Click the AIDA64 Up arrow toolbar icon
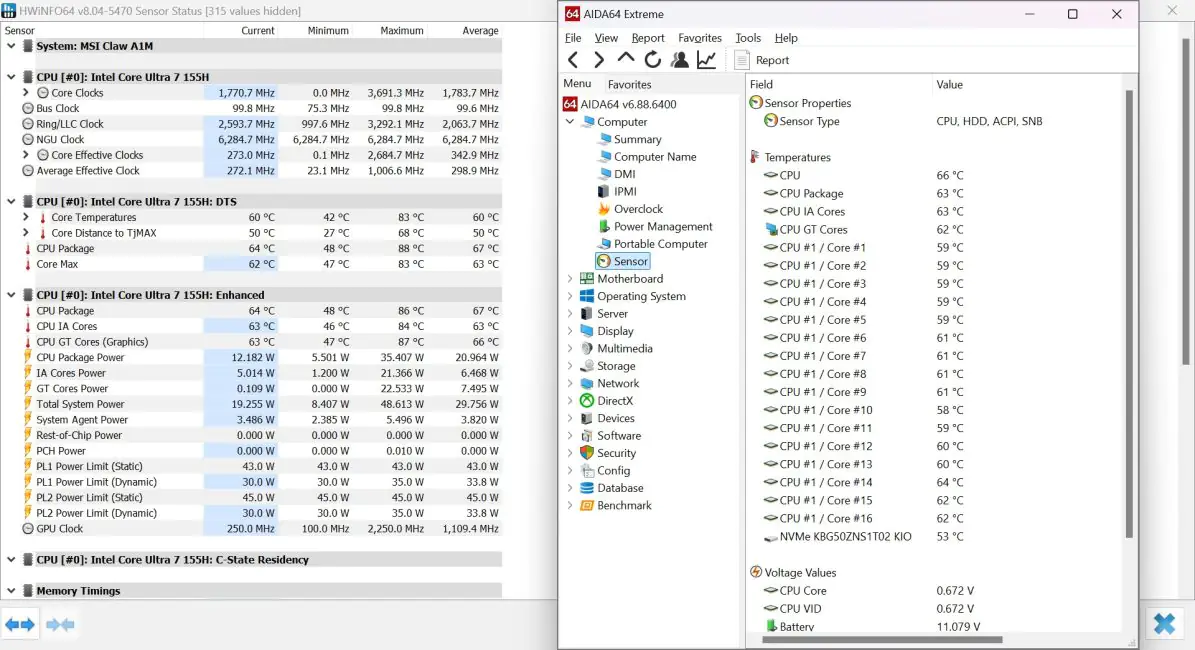 [x=626, y=59]
